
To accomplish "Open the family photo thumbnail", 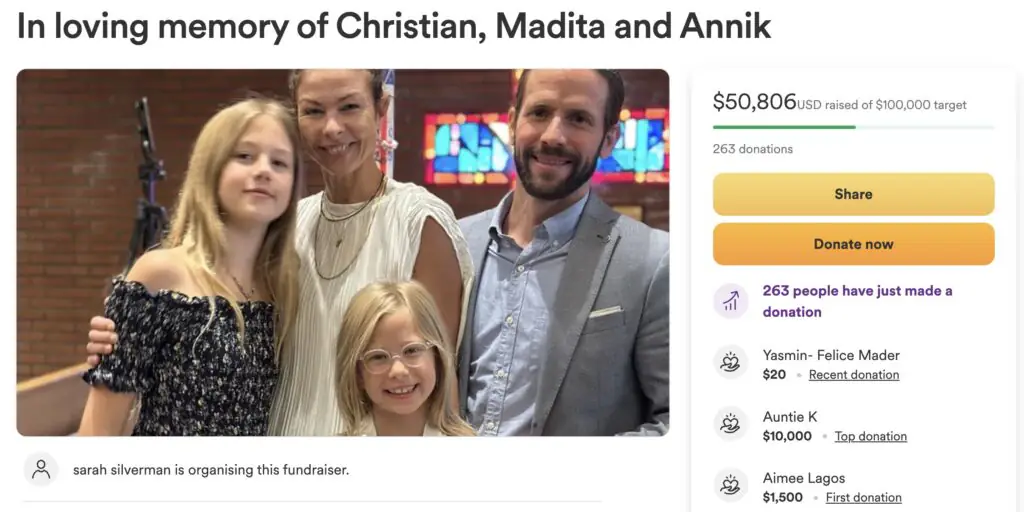I will pyautogui.click(x=343, y=252).
